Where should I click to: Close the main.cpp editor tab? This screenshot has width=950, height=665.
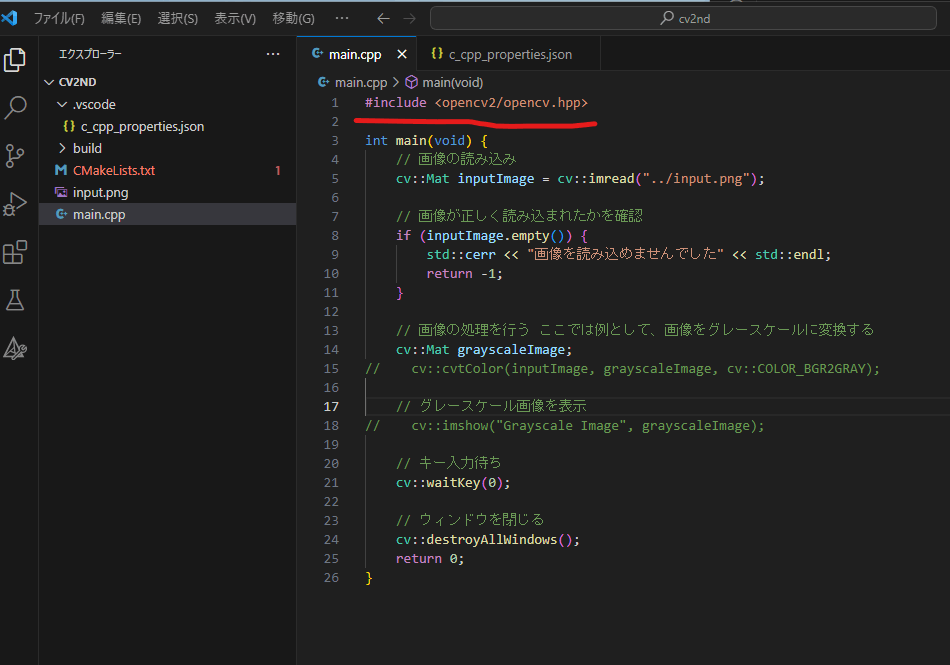pyautogui.click(x=402, y=55)
